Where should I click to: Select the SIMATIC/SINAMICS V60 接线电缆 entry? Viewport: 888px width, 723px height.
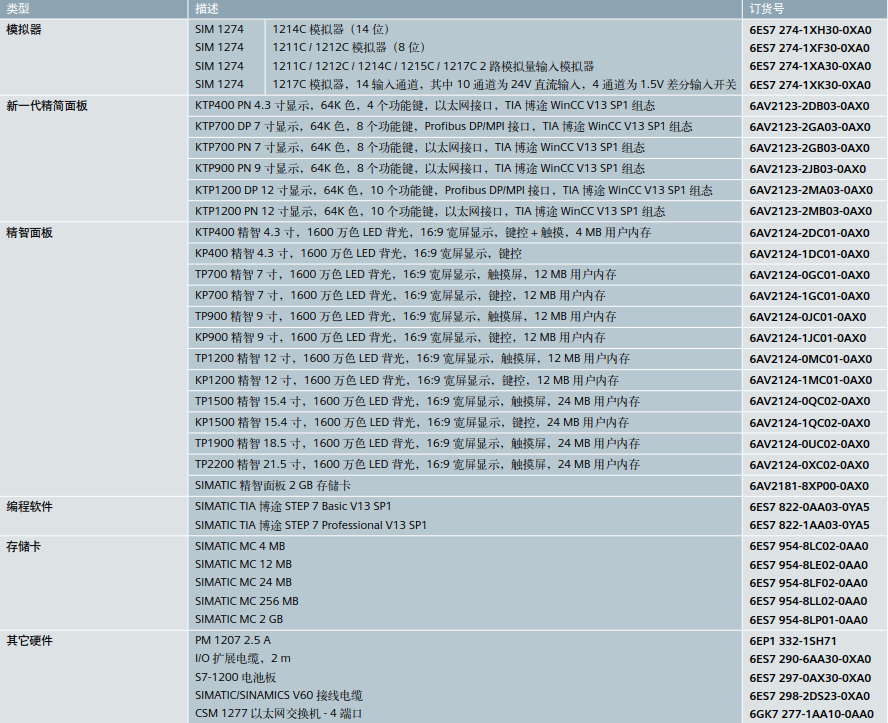click(279, 695)
